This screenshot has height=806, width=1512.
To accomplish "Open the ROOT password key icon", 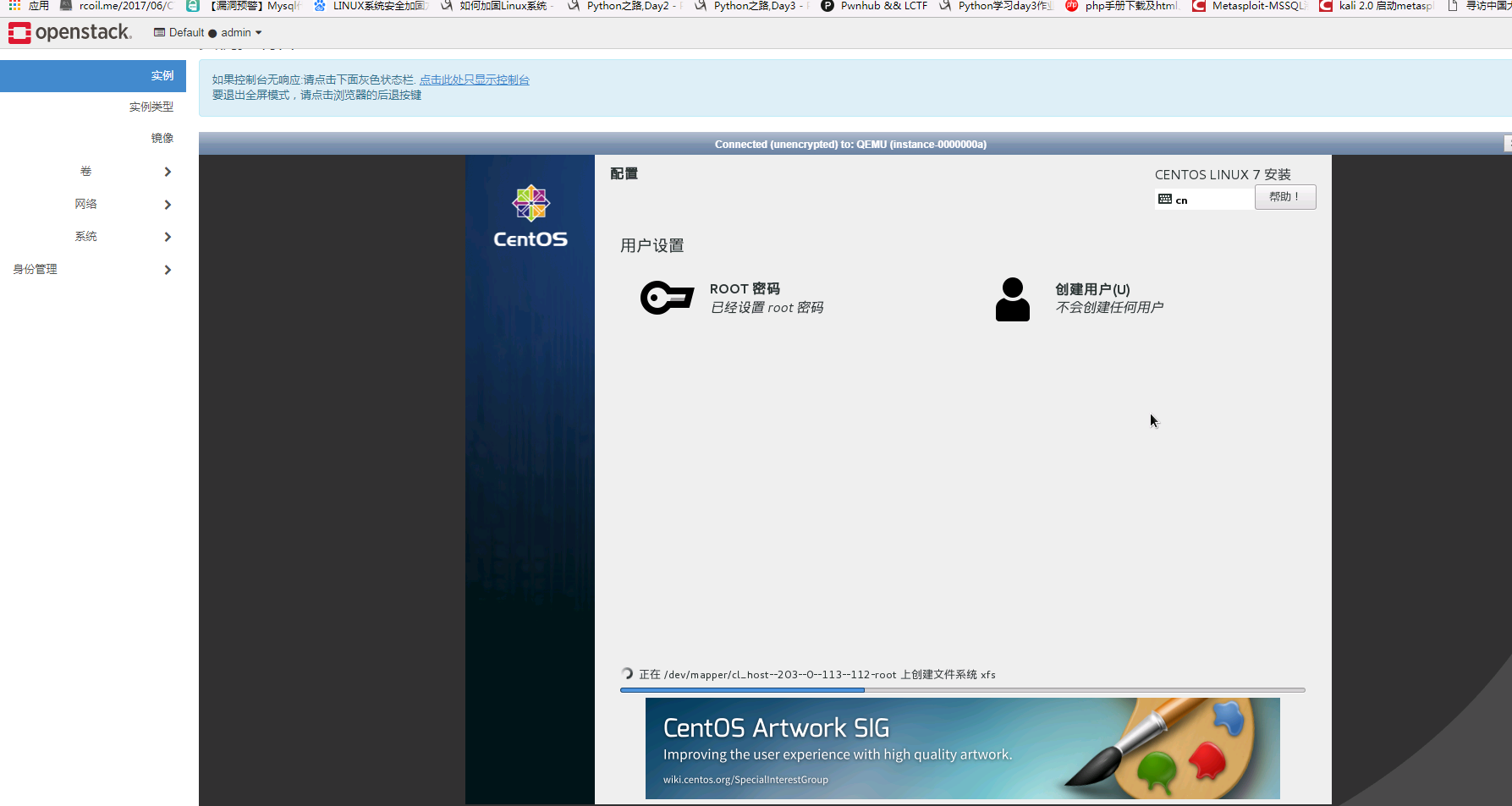I will [667, 298].
